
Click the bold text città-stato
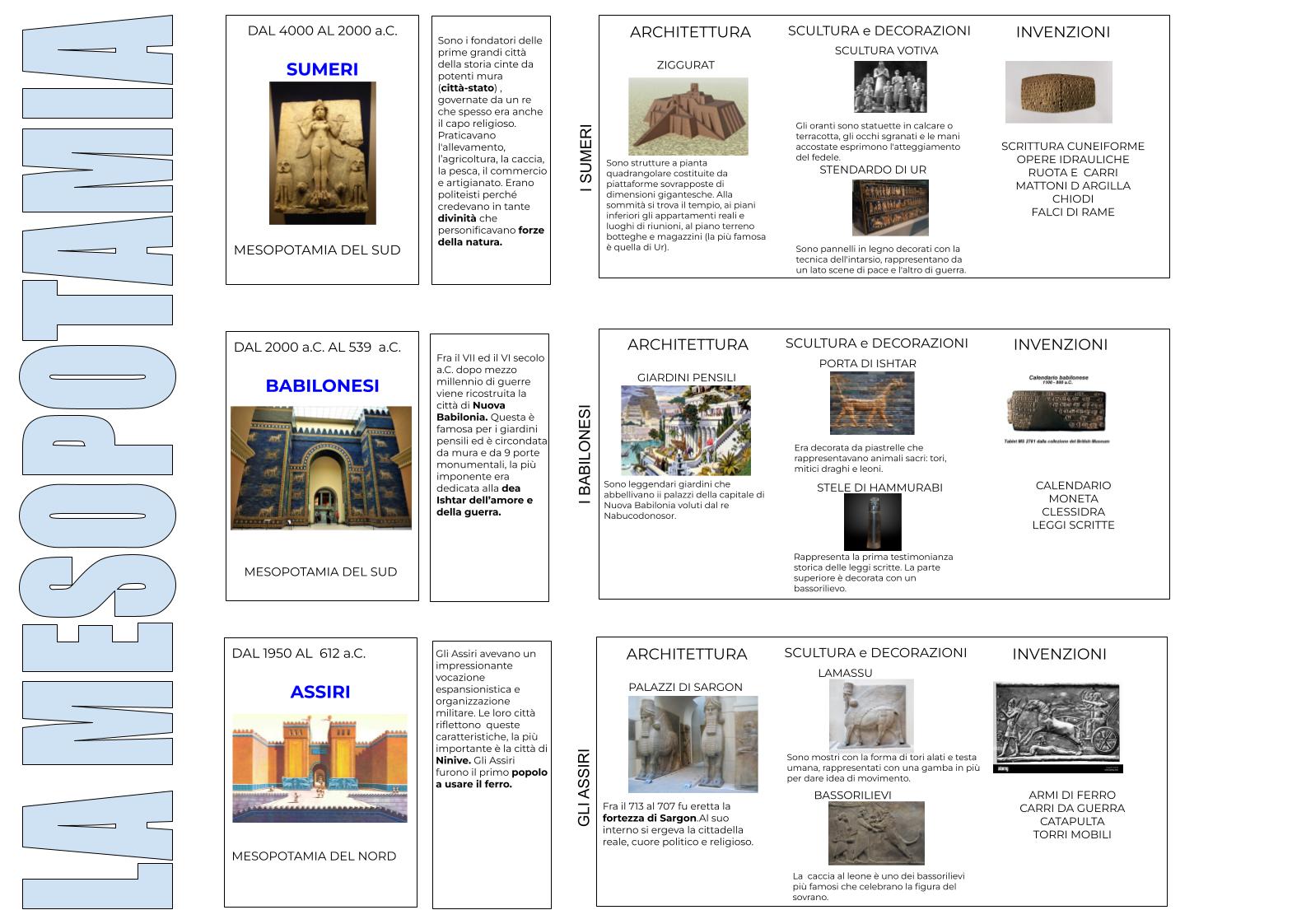pos(468,87)
